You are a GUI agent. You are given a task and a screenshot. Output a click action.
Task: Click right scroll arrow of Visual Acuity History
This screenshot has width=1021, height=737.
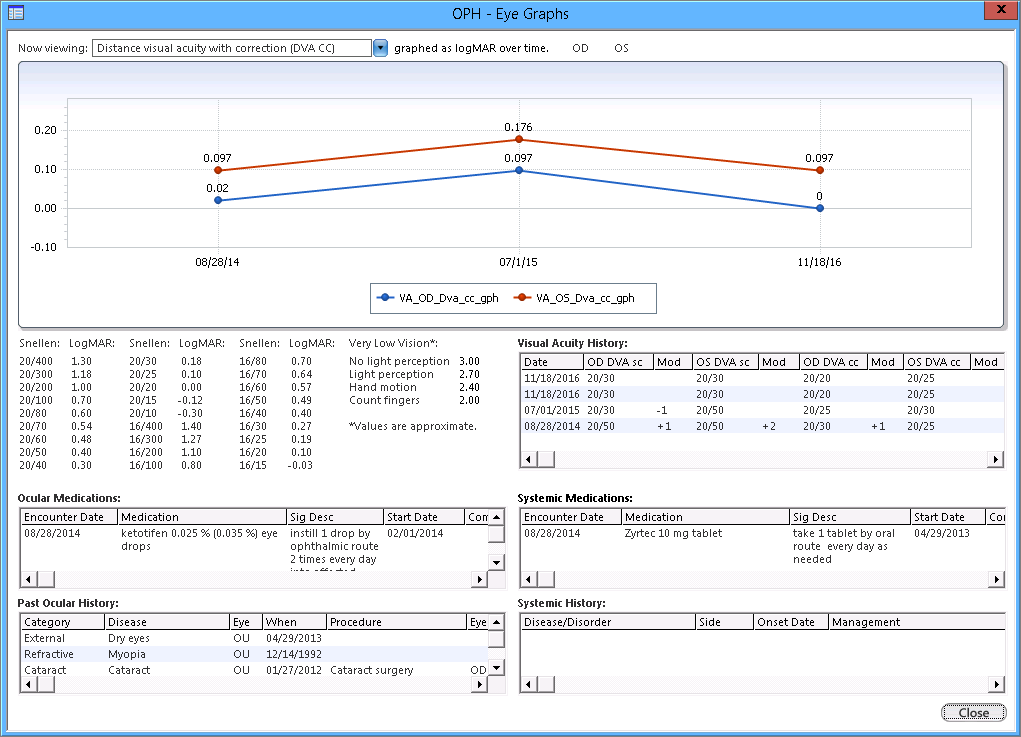(996, 460)
